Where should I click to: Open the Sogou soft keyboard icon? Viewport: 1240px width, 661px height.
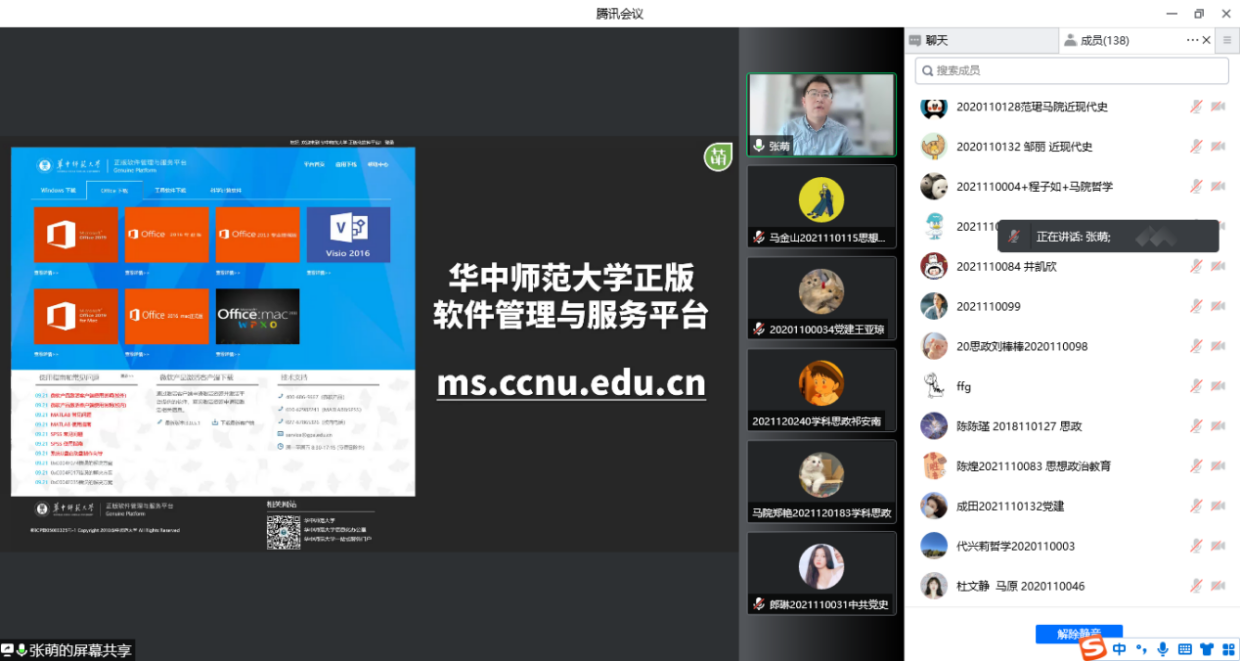(1185, 649)
